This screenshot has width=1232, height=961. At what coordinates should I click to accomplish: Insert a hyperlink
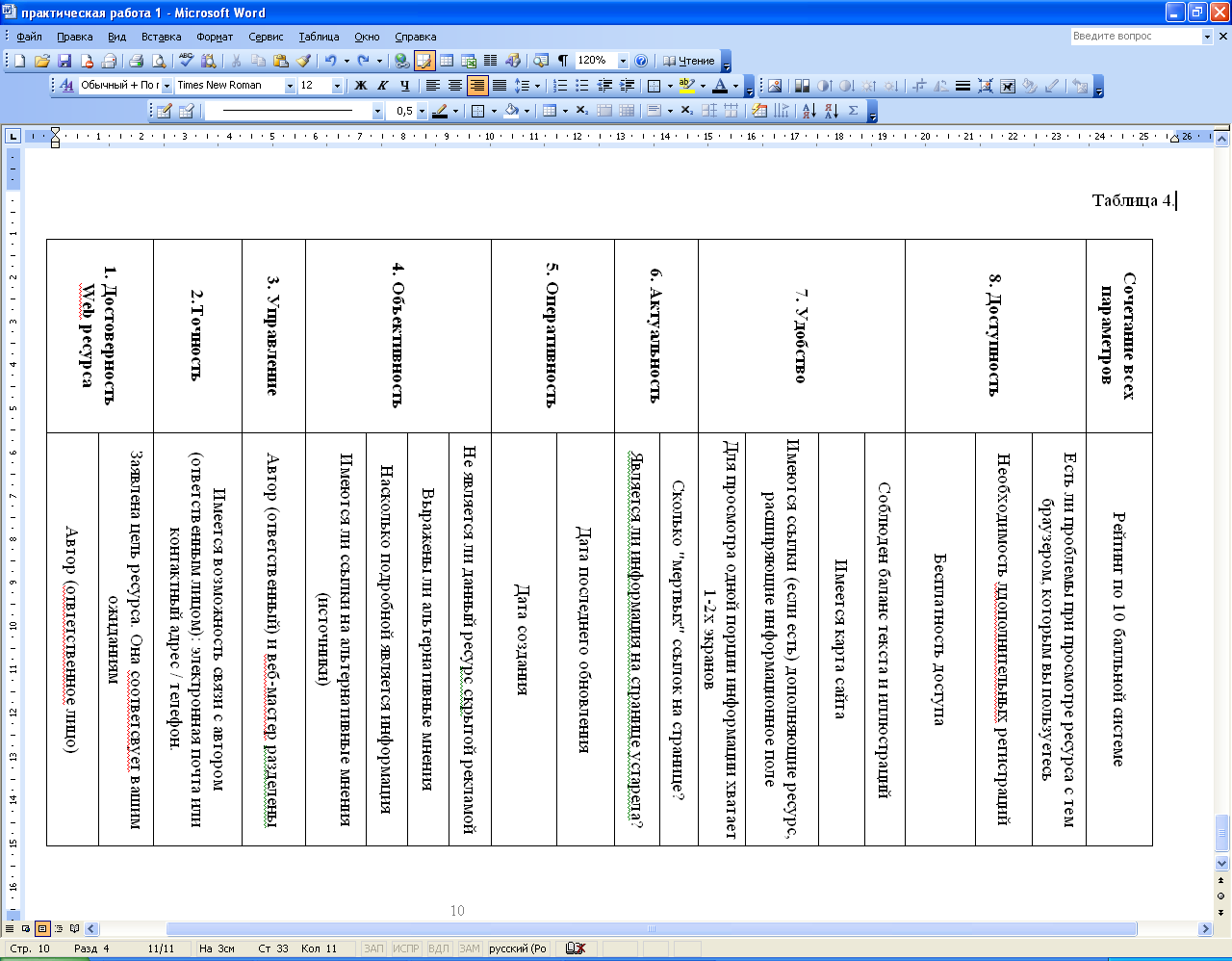401,61
